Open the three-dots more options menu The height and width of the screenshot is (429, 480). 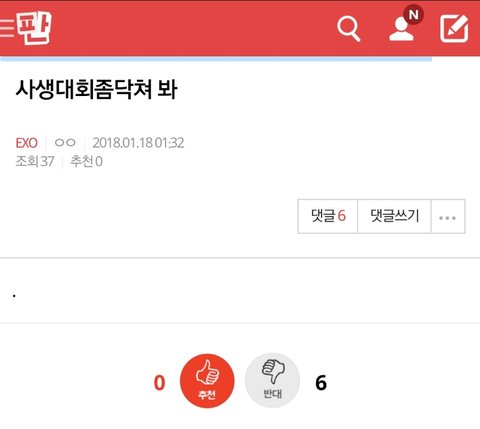[x=448, y=216]
